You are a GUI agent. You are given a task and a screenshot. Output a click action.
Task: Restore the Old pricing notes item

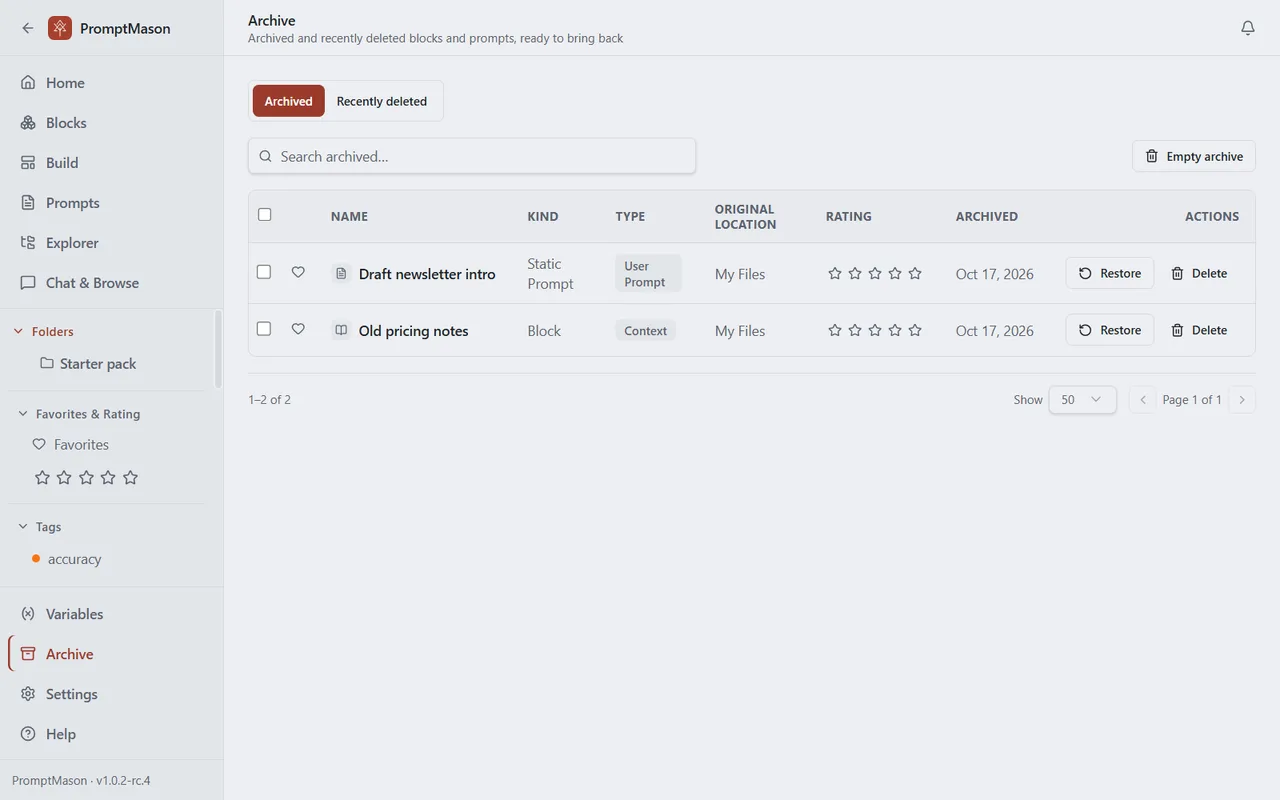(1110, 330)
